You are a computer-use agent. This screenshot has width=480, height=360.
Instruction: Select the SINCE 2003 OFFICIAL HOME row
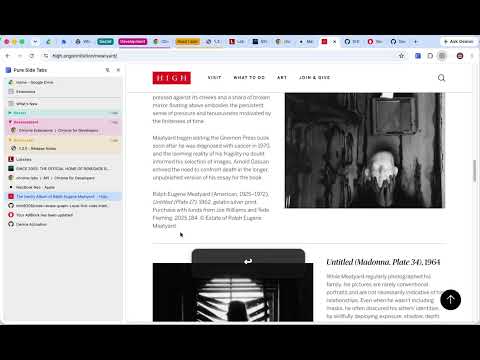(63, 169)
